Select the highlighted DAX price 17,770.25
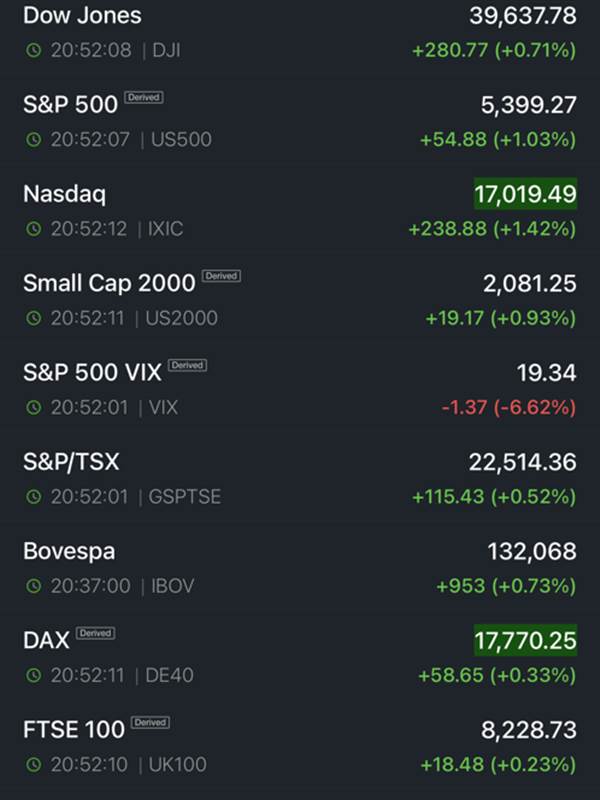Image resolution: width=600 pixels, height=800 pixels. [526, 640]
